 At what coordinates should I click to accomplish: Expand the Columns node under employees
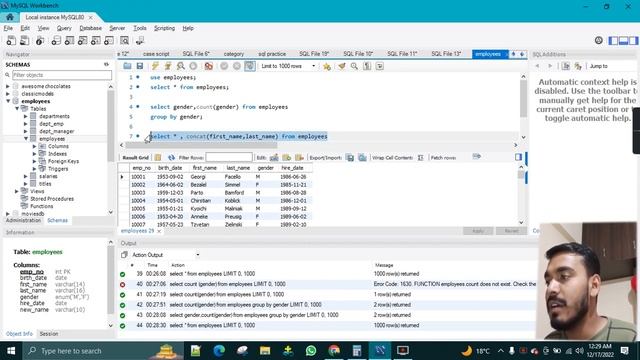click(35, 146)
